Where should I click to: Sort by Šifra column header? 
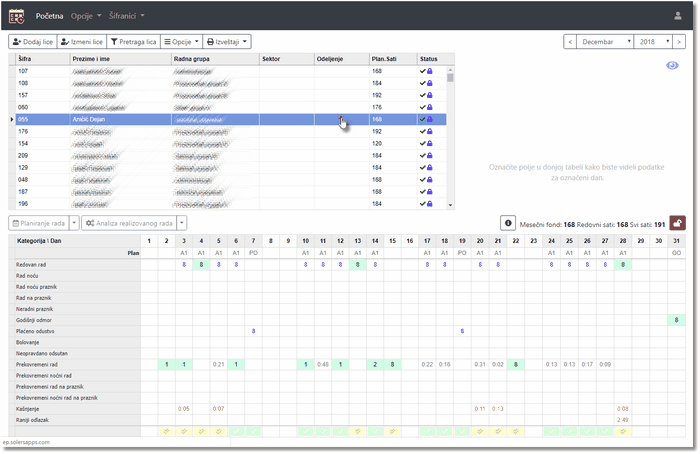[43, 59]
